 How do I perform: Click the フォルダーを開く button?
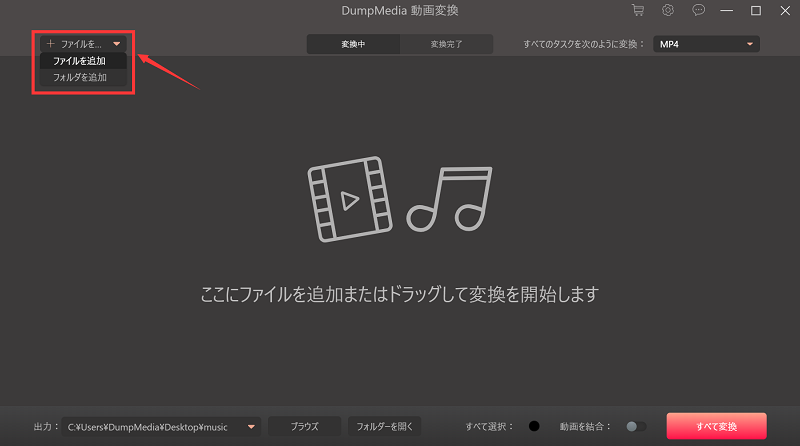pyautogui.click(x=385, y=427)
